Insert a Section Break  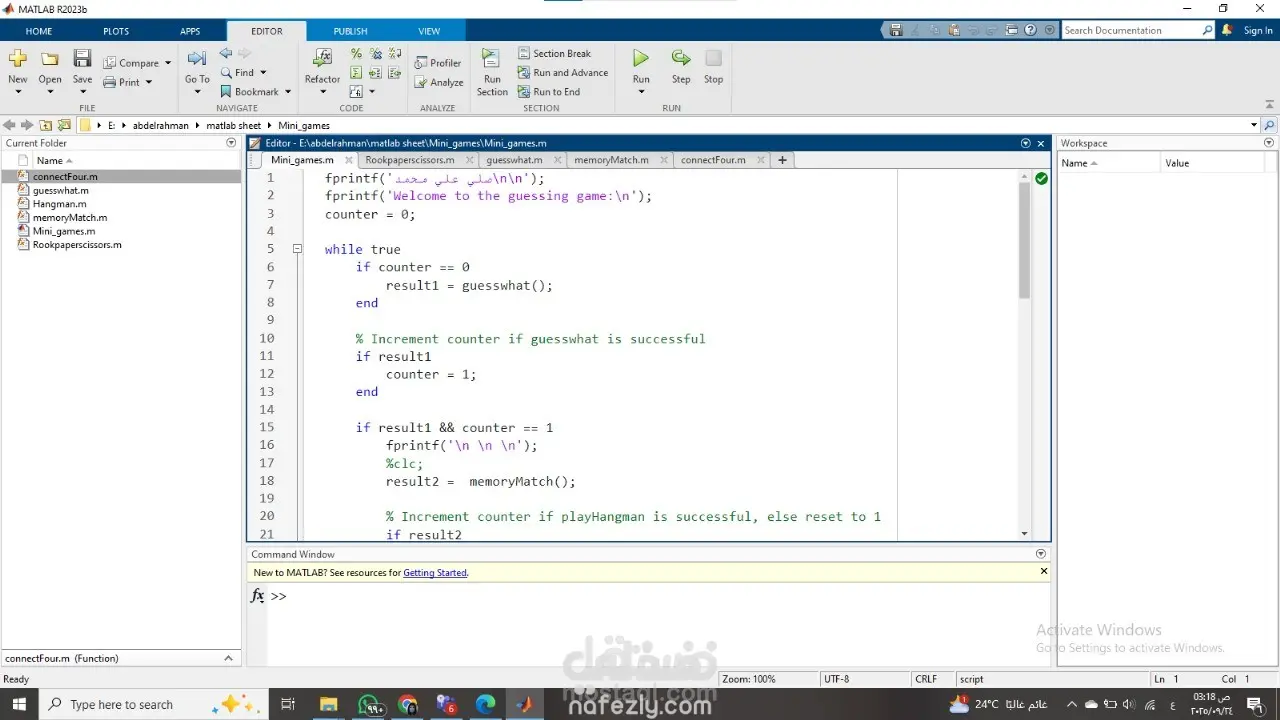tap(554, 53)
